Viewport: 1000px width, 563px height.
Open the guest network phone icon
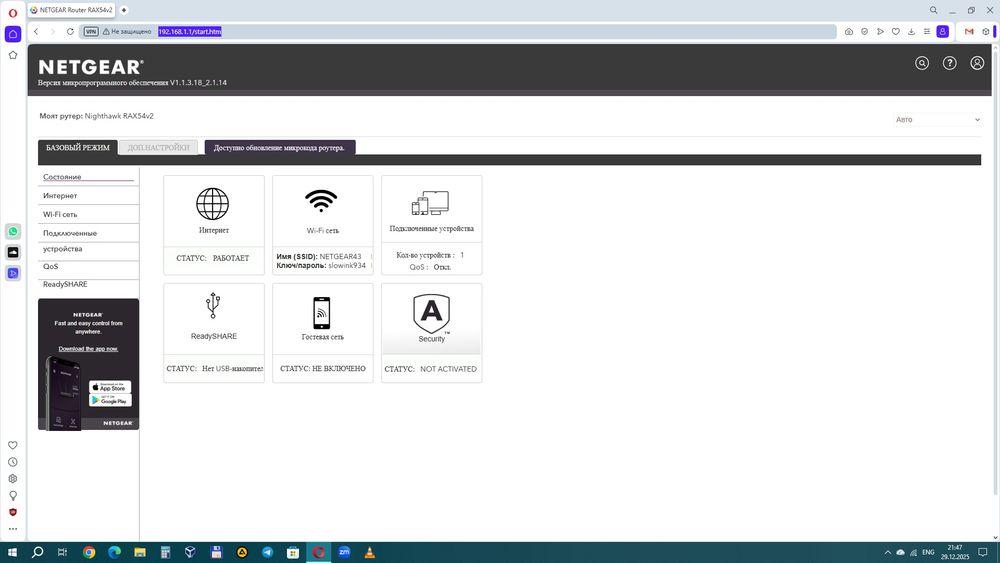[x=321, y=313]
